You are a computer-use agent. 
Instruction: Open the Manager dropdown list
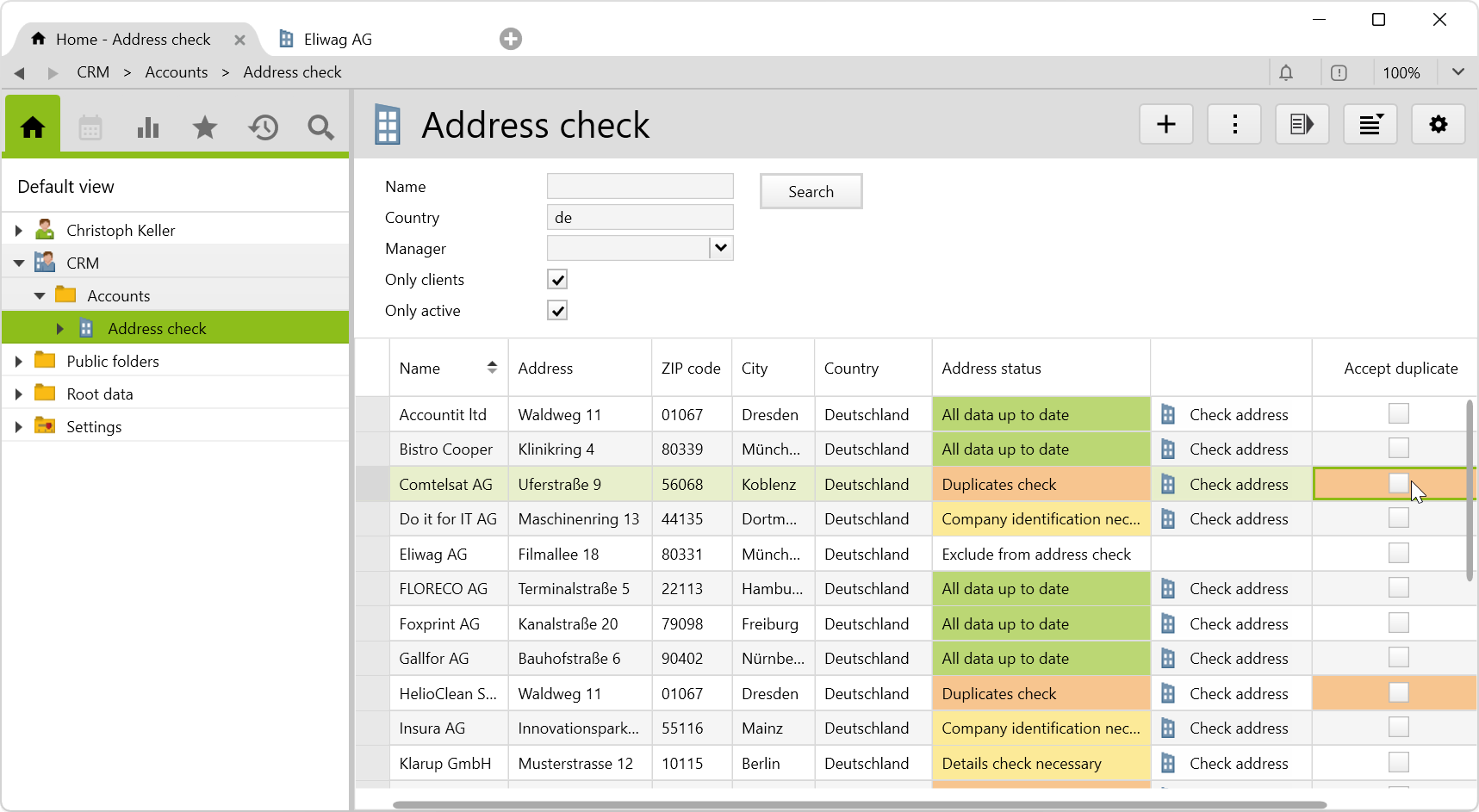pos(721,248)
